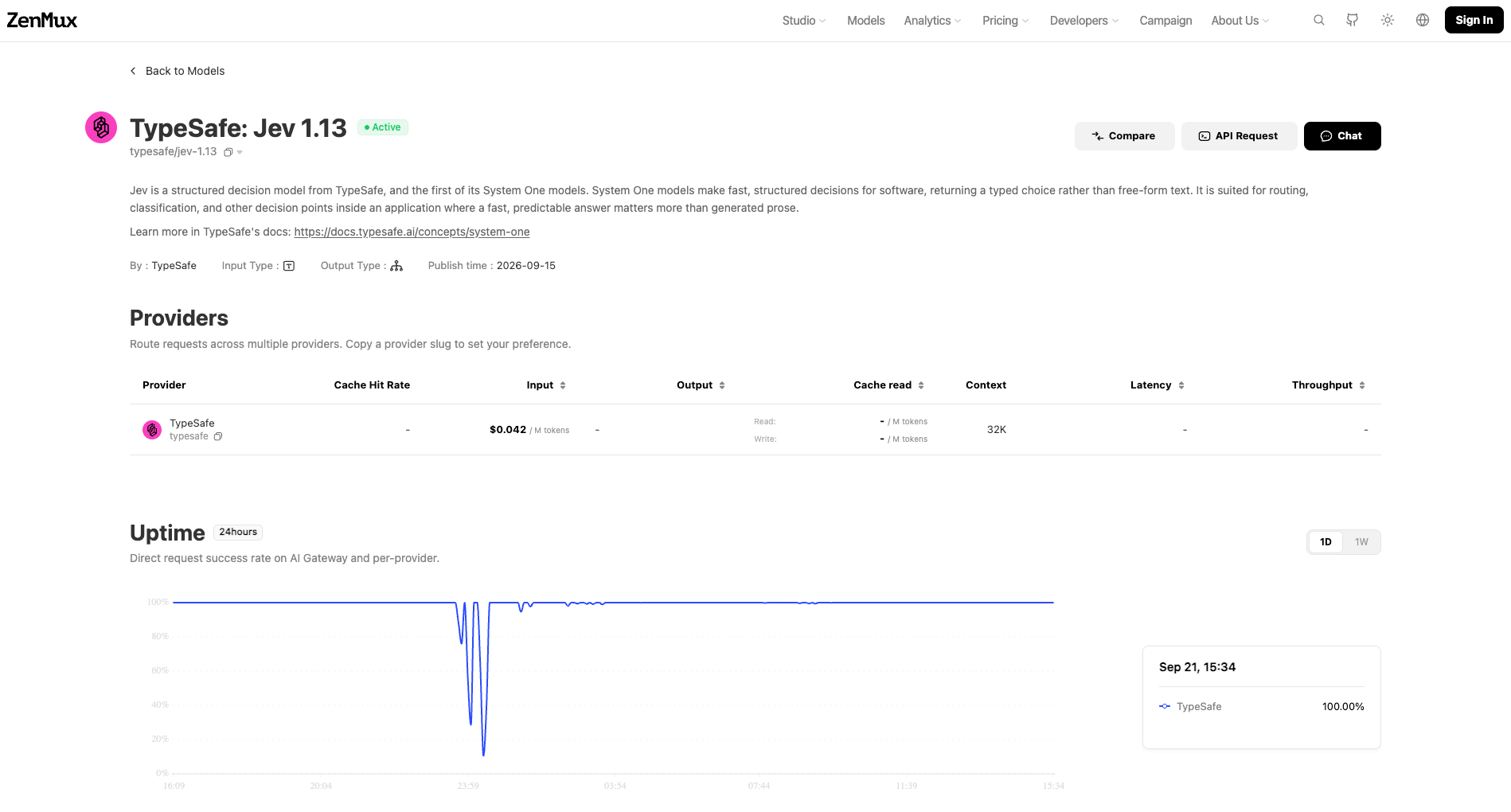Click the ZenMux logo
Screen dimensions: 1511x812
42,20
